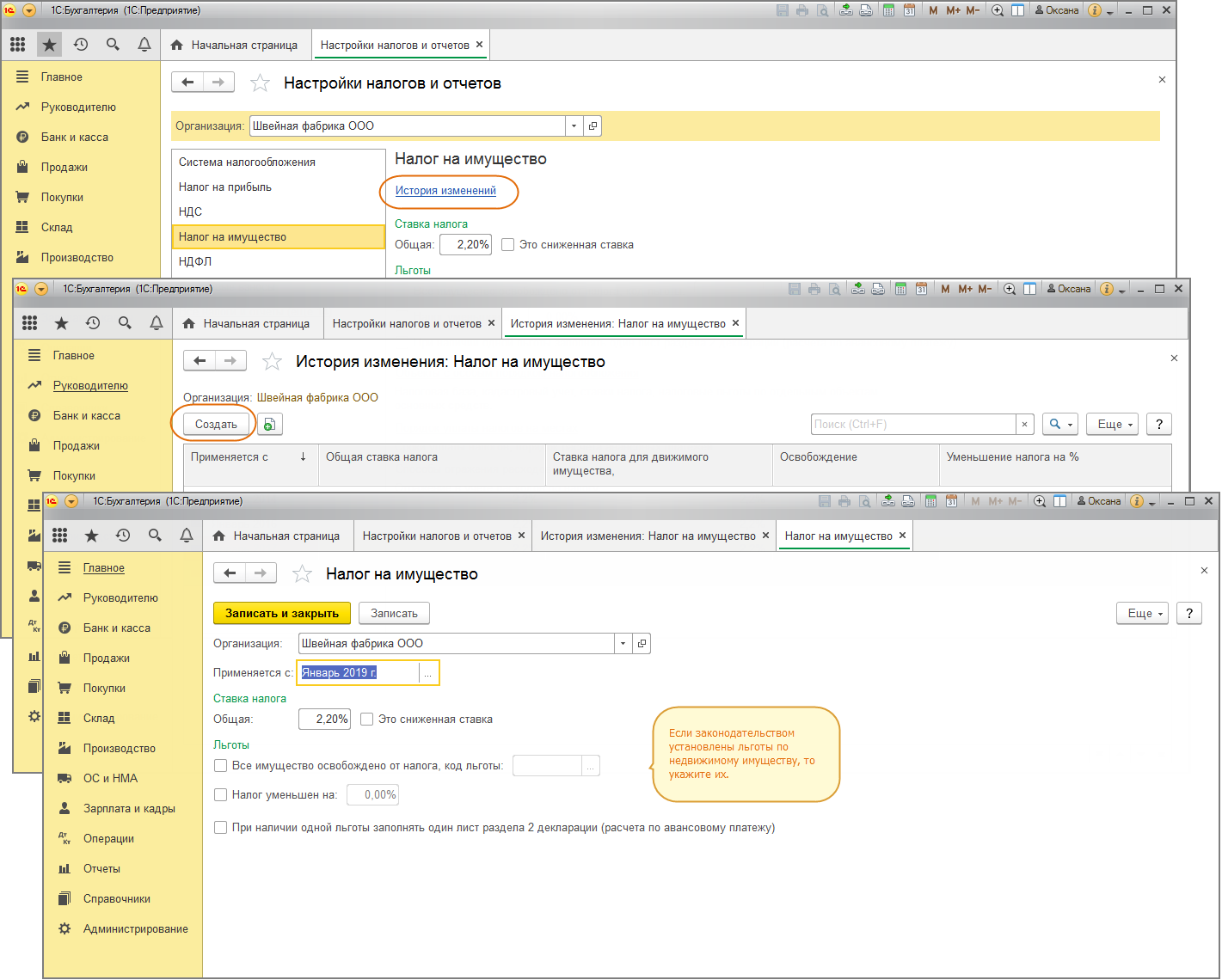Open the Справочники sidebar icon
Viewport: 1222px width, 980px height.
[64, 899]
